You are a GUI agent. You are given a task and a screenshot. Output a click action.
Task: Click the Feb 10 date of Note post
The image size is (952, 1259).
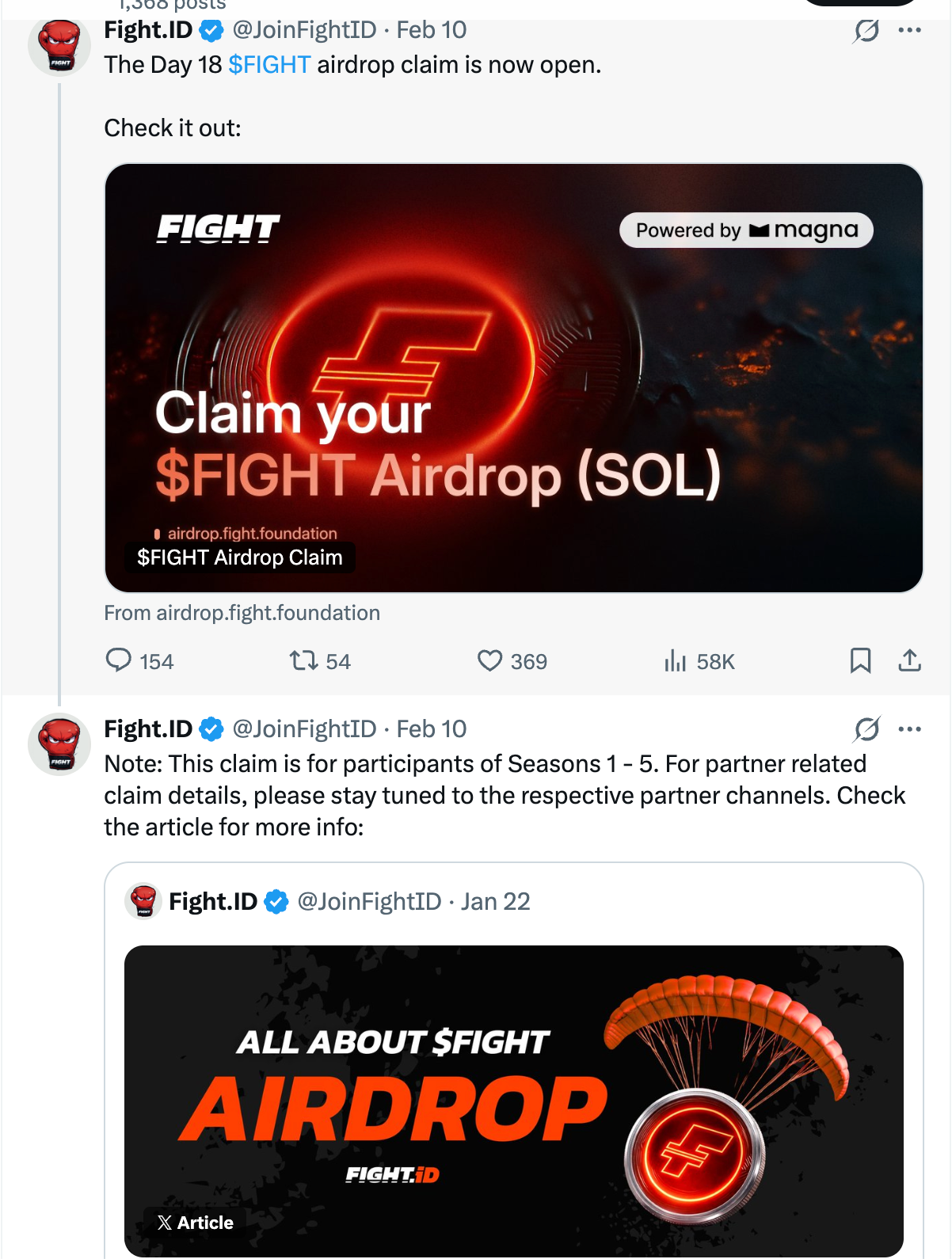pos(432,728)
